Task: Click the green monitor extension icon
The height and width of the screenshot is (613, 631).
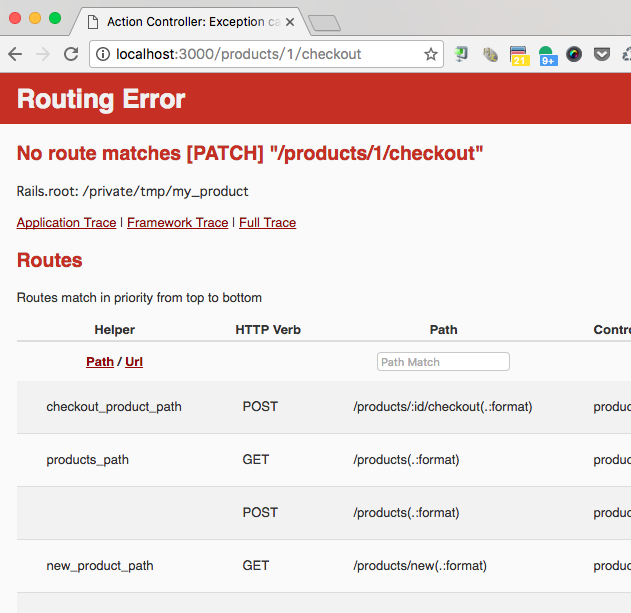Action: (461, 54)
